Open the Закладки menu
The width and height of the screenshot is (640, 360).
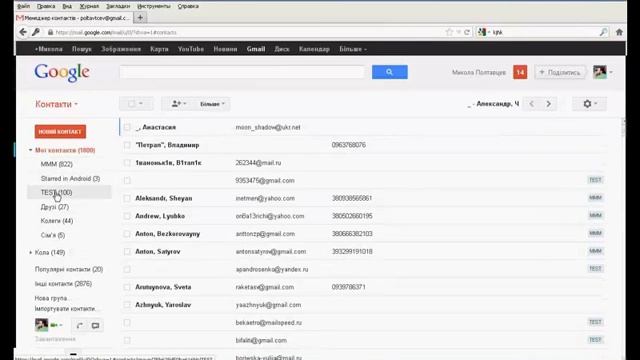(x=118, y=6)
